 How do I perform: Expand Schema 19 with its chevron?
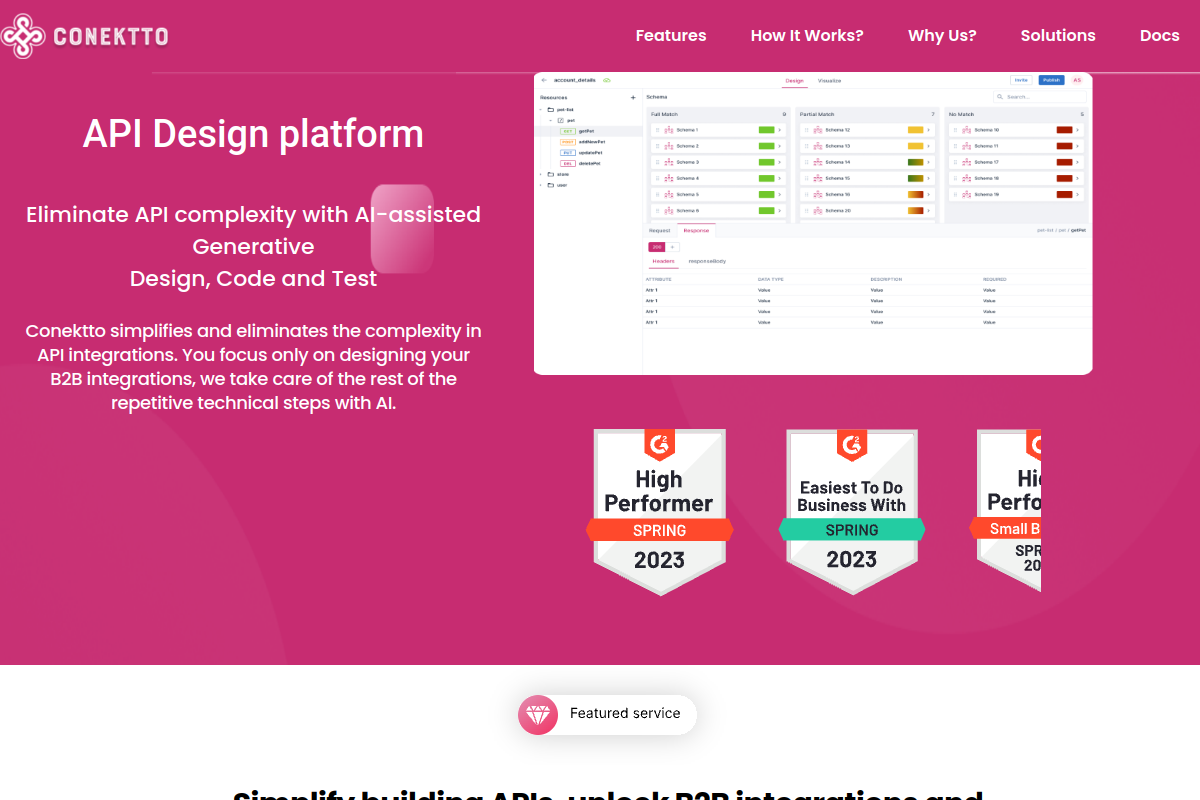(1077, 194)
